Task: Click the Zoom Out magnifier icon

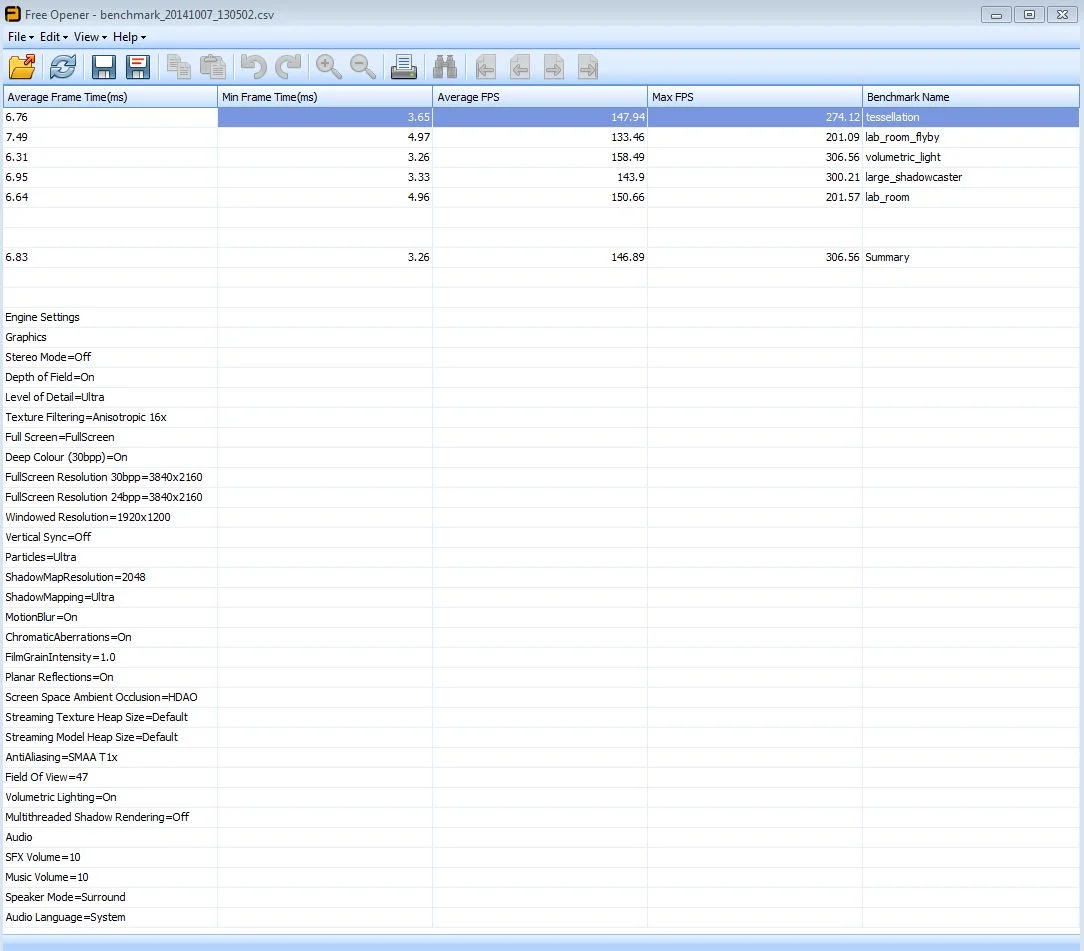Action: pos(362,67)
